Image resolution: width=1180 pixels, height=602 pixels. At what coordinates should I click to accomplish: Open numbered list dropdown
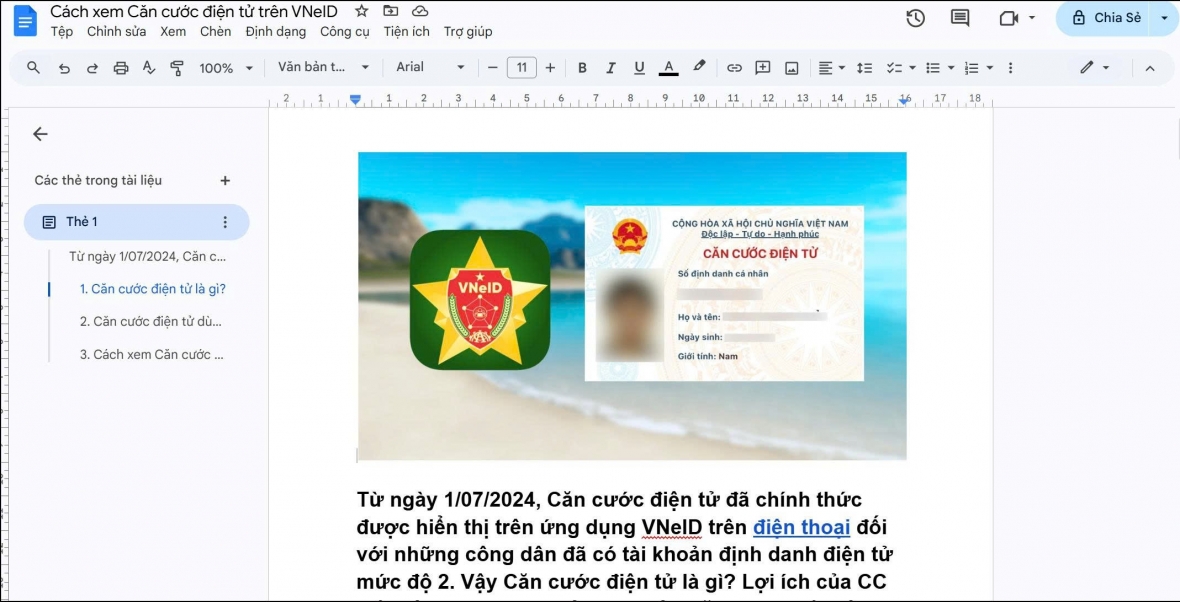pos(978,68)
